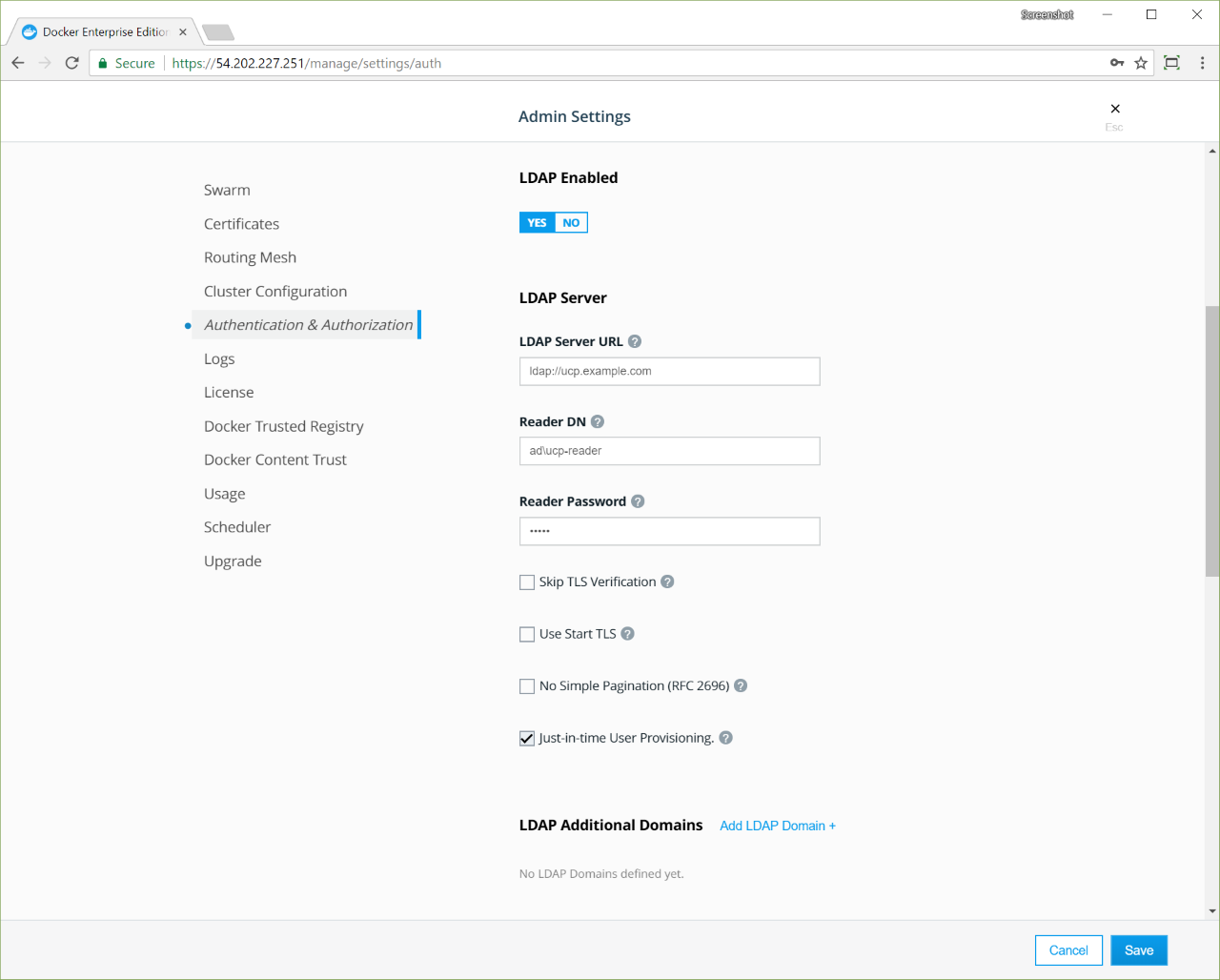This screenshot has width=1220, height=980.
Task: Enable Skip TLS Verification checkbox
Action: click(527, 582)
